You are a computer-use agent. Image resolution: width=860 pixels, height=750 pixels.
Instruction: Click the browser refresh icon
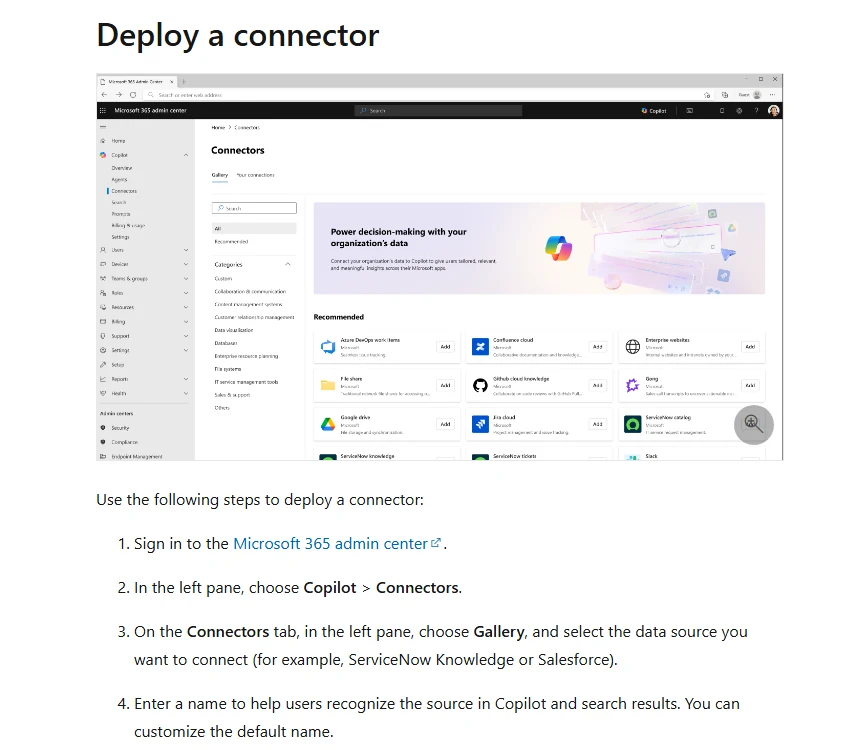click(133, 95)
